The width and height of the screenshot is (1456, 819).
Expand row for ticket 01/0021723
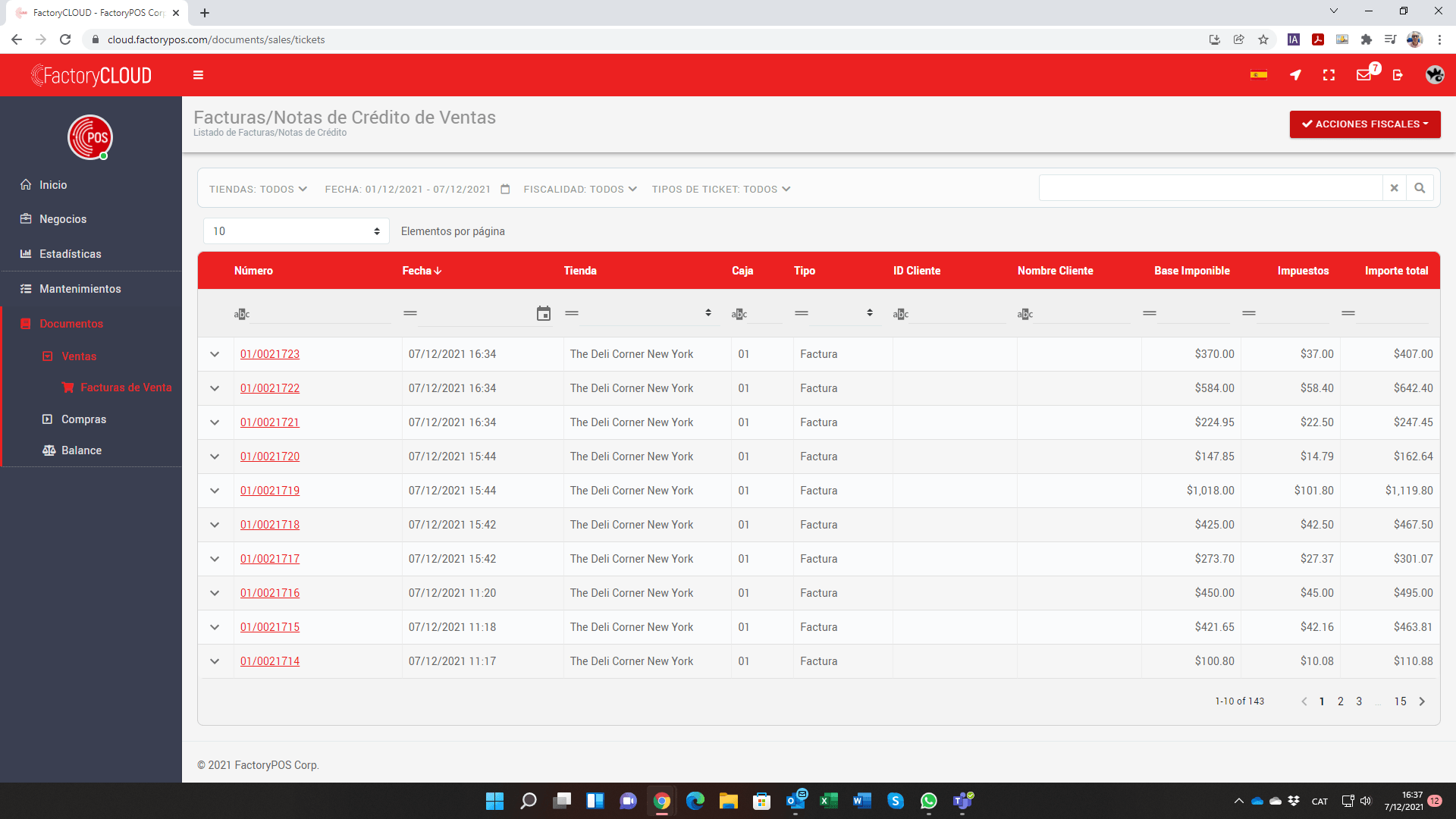215,354
